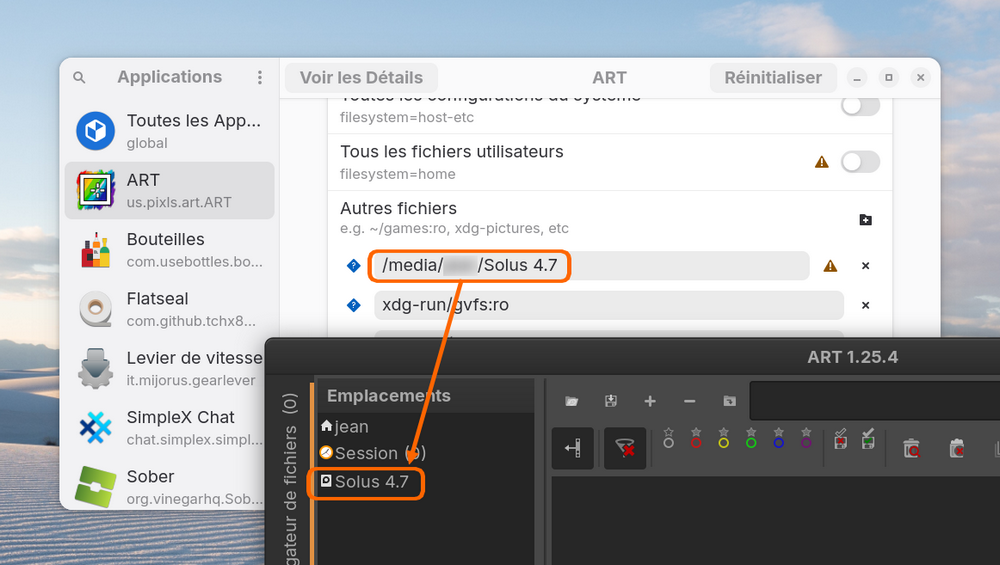Open Solus 4.7 in Emplacements panel
1000x565 pixels.
point(371,482)
